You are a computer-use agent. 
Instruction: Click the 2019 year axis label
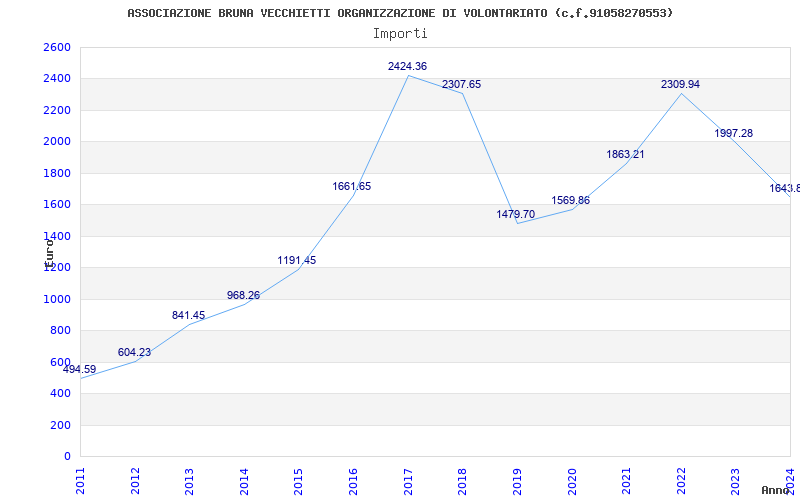point(517,481)
